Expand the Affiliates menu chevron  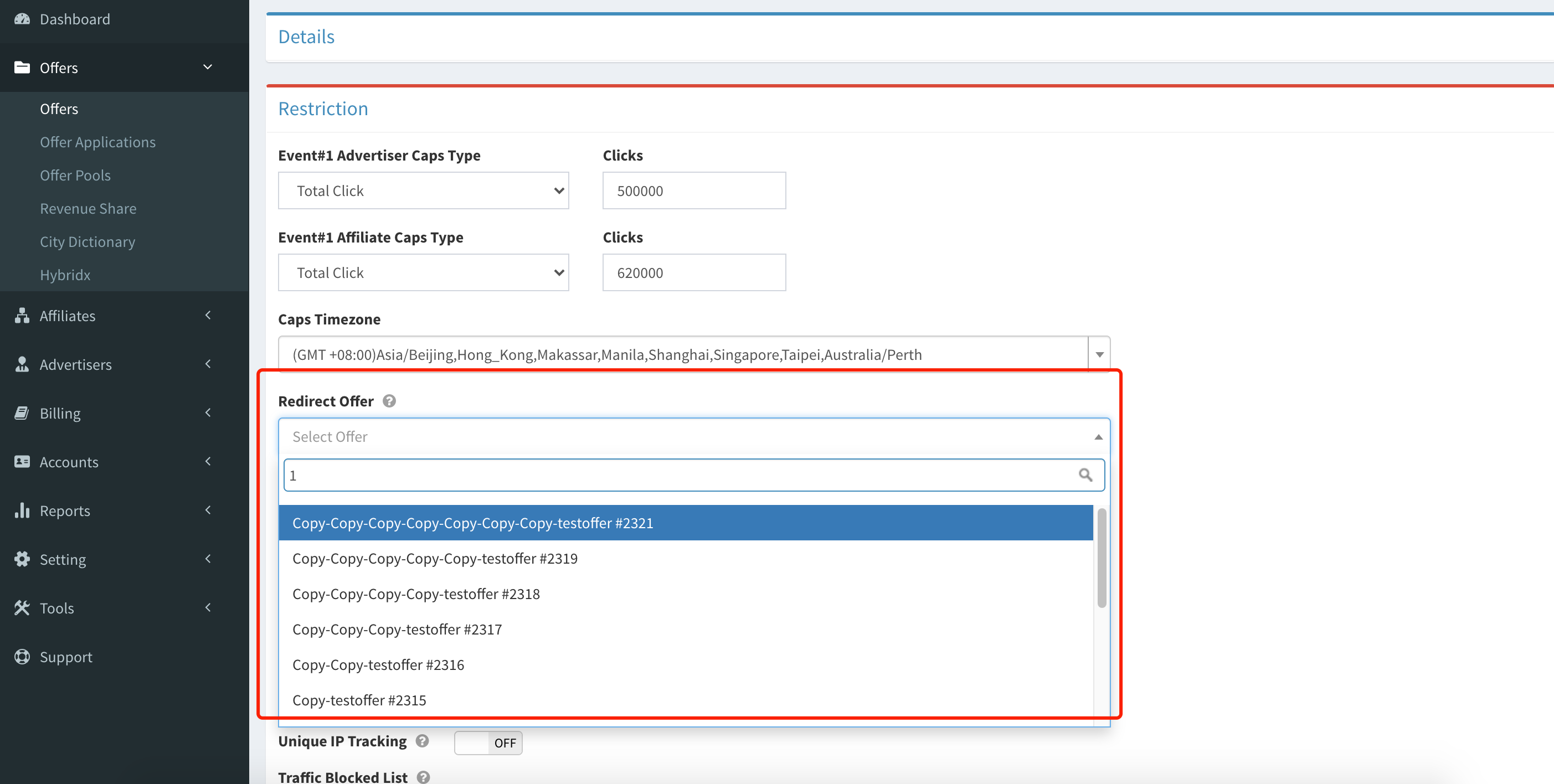tap(208, 315)
